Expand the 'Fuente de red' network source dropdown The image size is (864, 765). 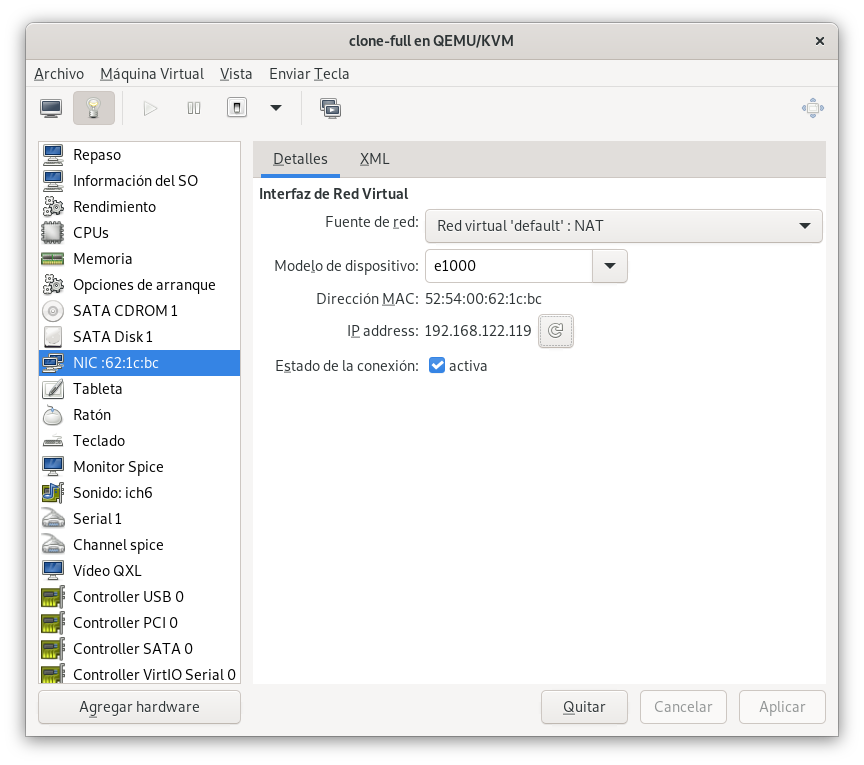coord(623,226)
